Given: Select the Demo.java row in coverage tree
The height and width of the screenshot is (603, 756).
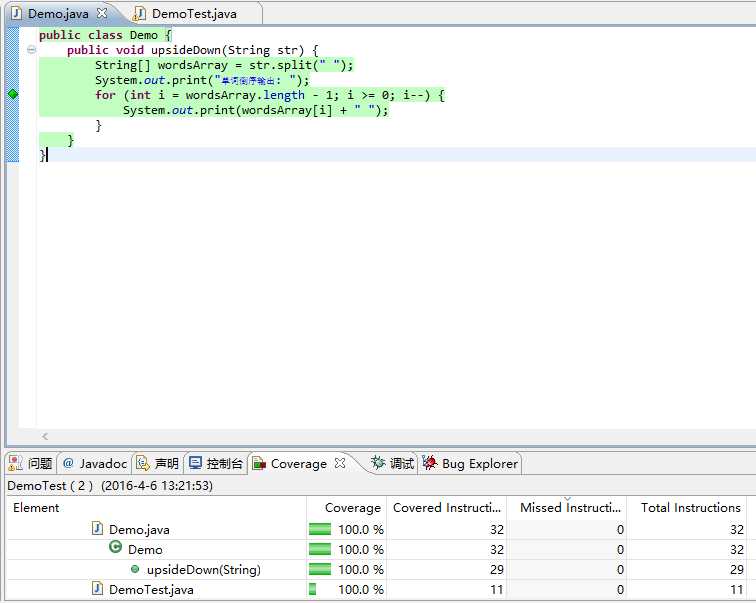Looking at the screenshot, I should 376,529.
